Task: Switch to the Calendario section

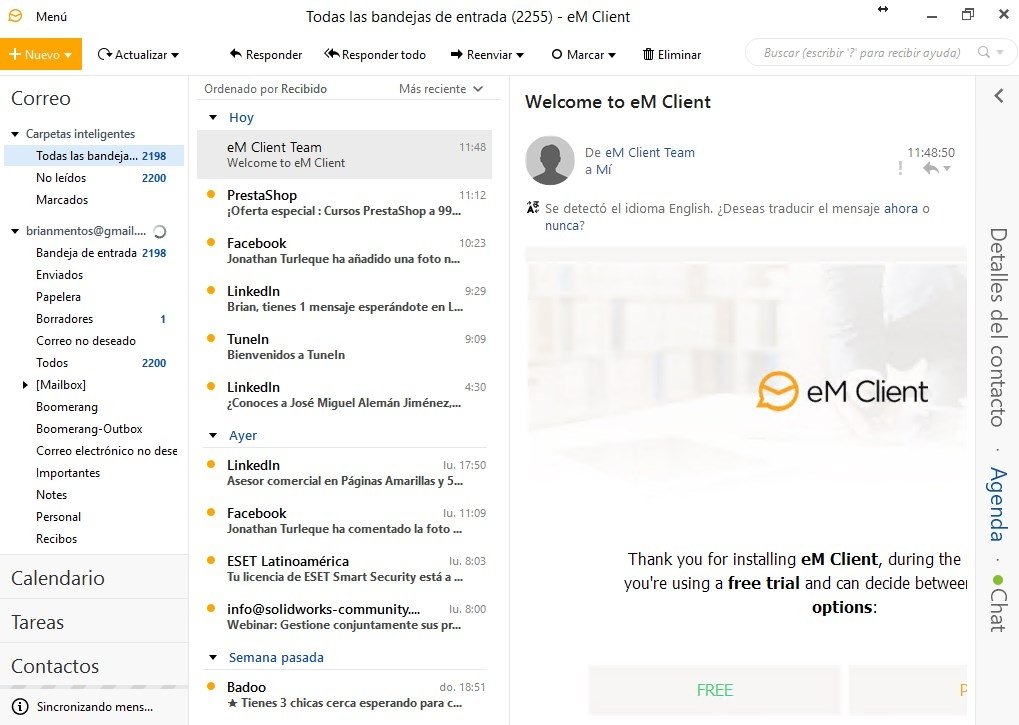Action: pyautogui.click(x=94, y=578)
